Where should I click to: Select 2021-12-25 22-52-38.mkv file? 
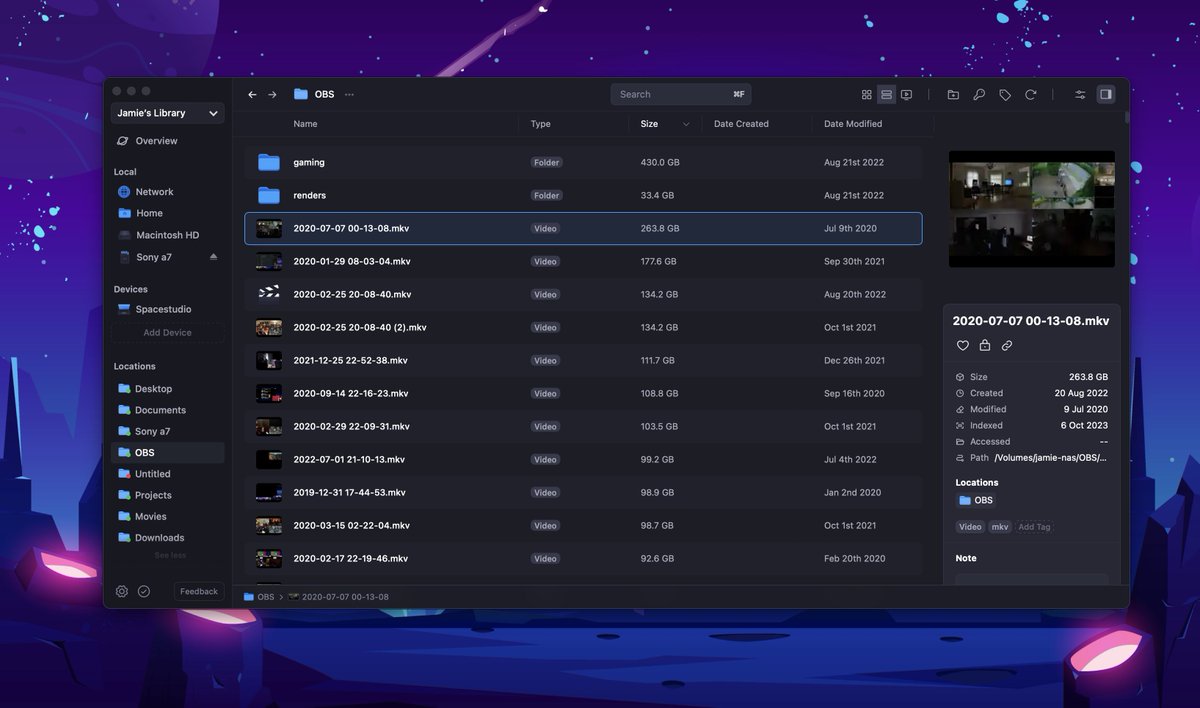[x=583, y=360]
